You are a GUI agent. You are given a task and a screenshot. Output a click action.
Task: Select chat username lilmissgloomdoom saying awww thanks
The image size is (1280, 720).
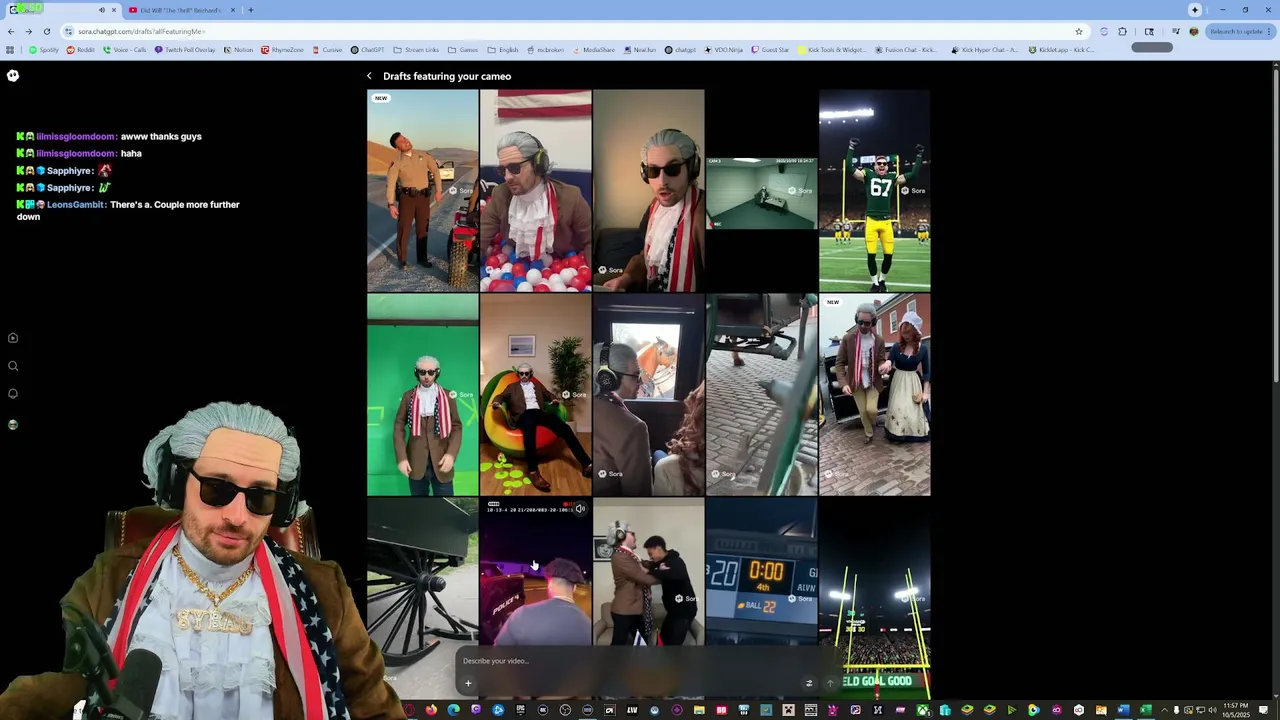click(76, 136)
